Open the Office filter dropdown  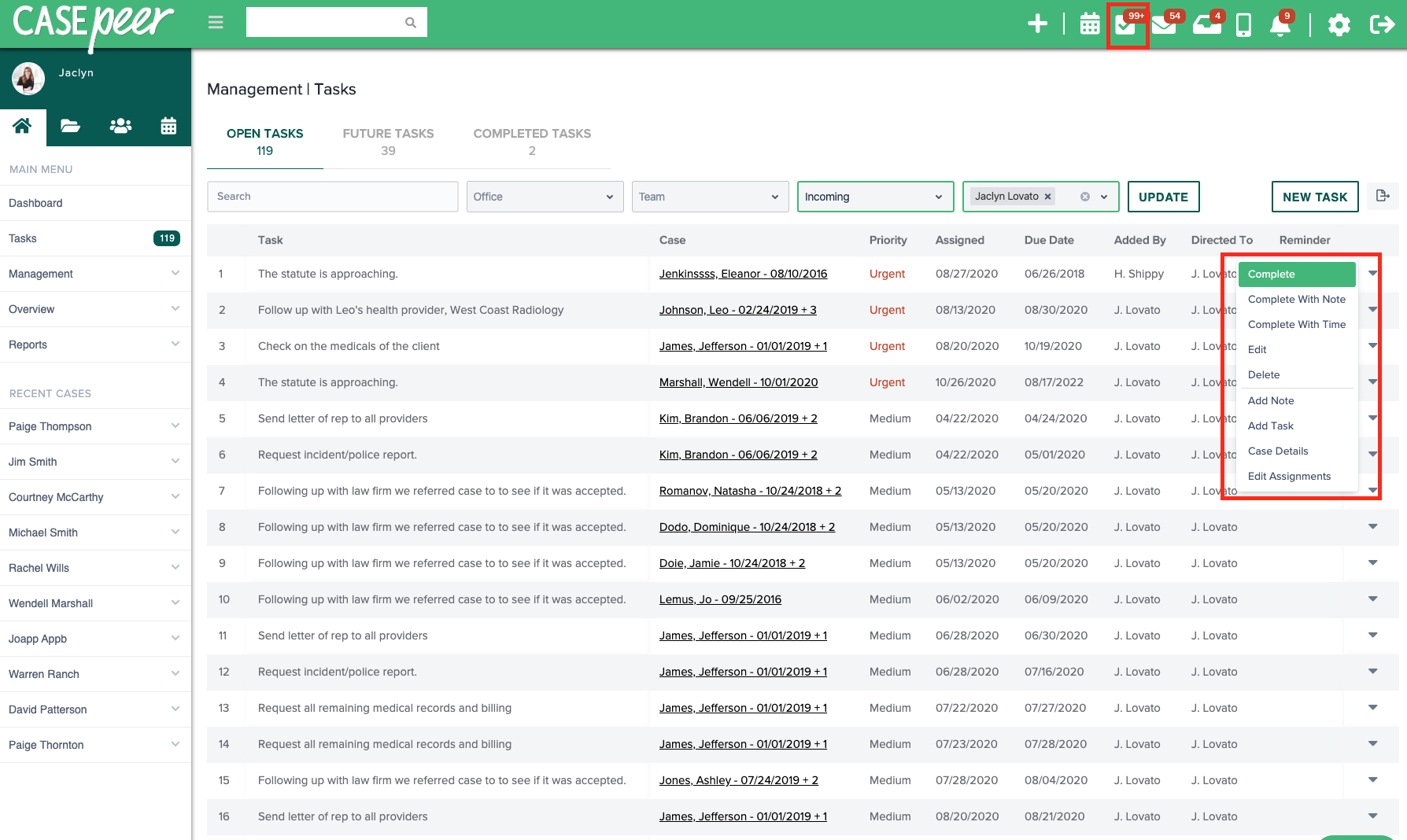[x=545, y=197]
